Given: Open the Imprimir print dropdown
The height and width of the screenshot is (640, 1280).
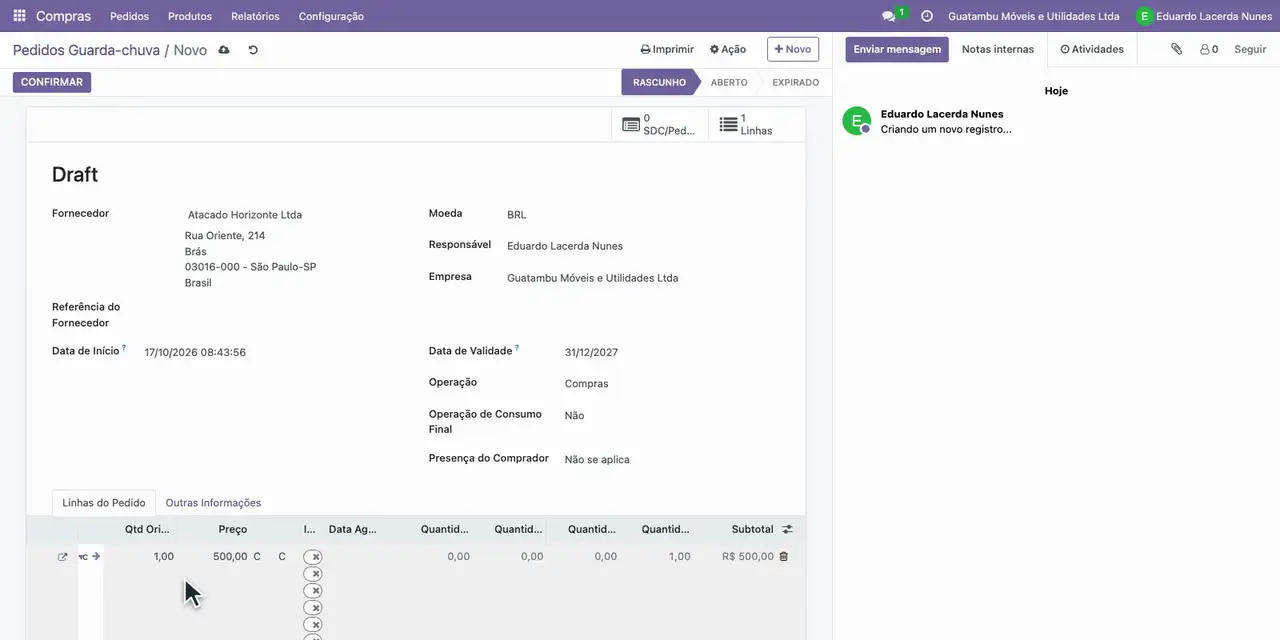Looking at the screenshot, I should click(667, 49).
